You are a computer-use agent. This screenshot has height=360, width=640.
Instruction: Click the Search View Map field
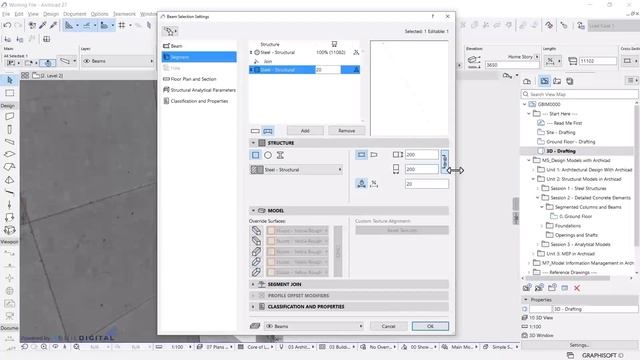[580, 94]
